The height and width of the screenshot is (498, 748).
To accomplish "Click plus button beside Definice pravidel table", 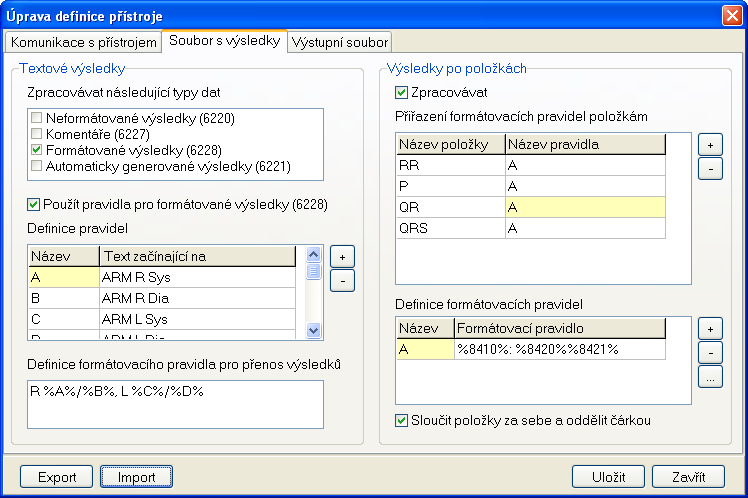I will [341, 257].
